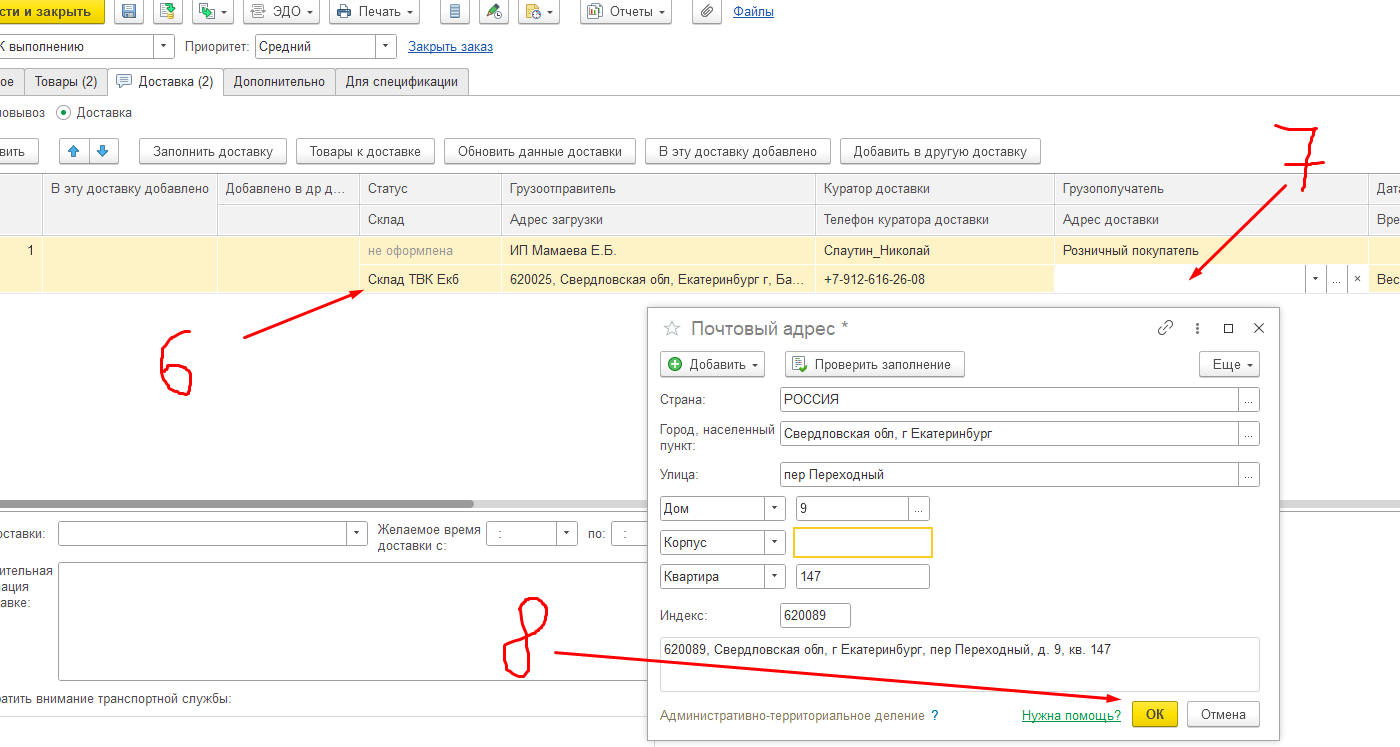Expand the Дом type dropdown
The height and width of the screenshot is (747, 1400).
click(x=776, y=508)
